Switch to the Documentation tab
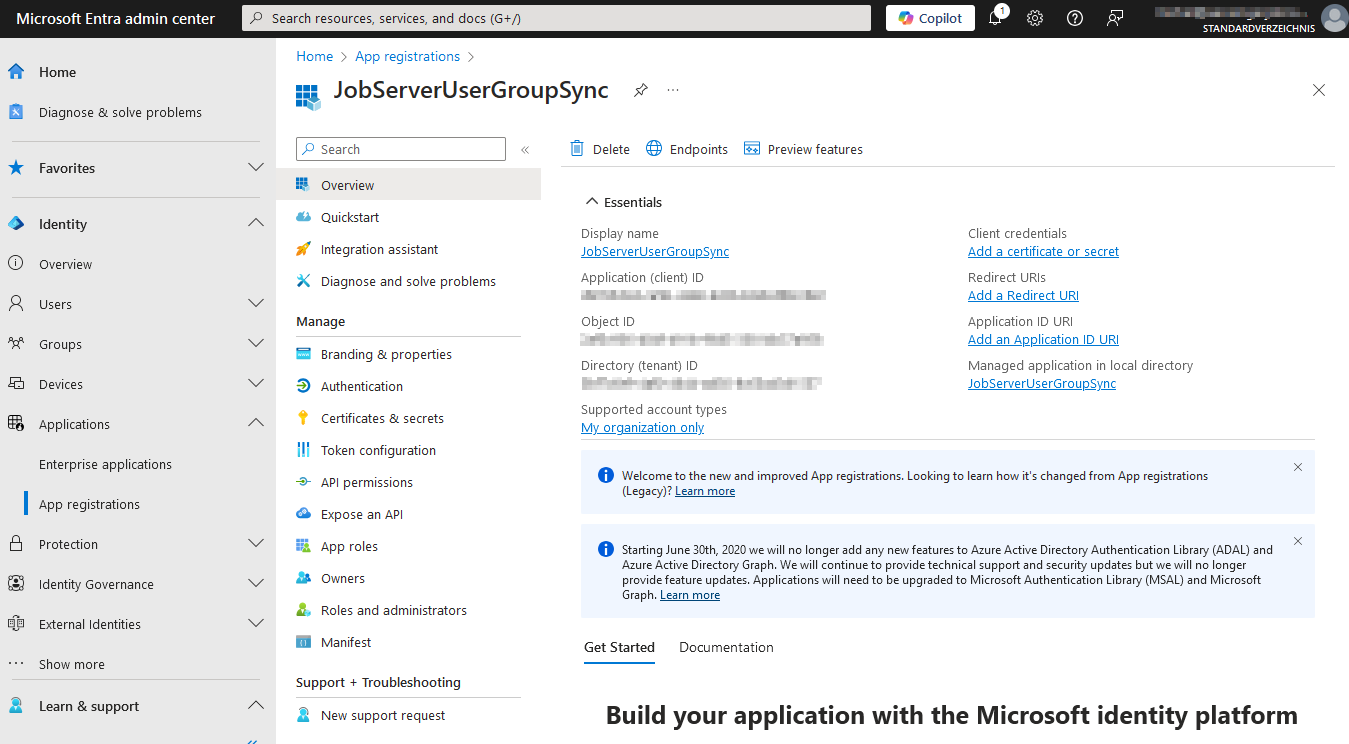 (726, 647)
